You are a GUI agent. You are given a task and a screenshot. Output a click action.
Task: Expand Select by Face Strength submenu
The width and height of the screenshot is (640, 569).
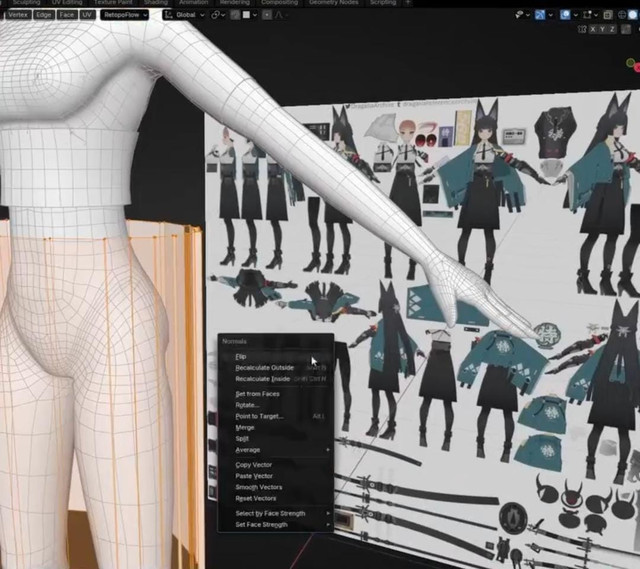(276, 513)
